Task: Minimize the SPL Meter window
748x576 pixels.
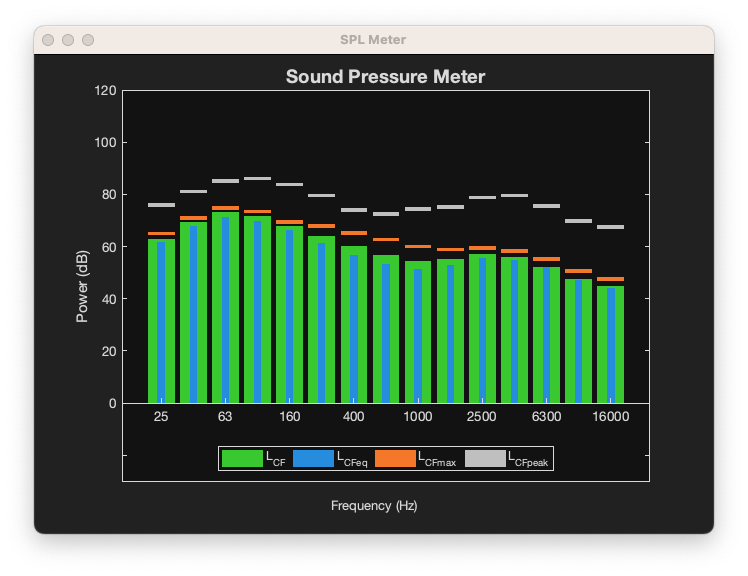Action: point(68,40)
